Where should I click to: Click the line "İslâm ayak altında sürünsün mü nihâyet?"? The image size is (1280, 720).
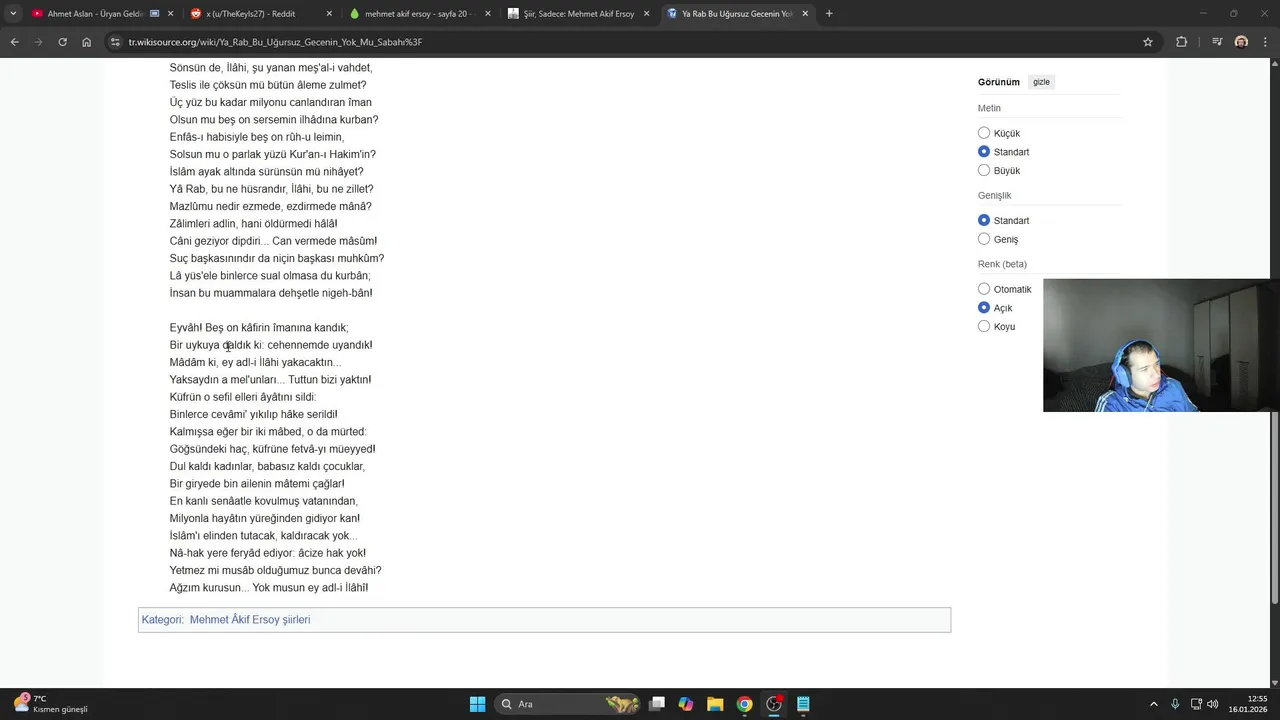click(x=267, y=172)
